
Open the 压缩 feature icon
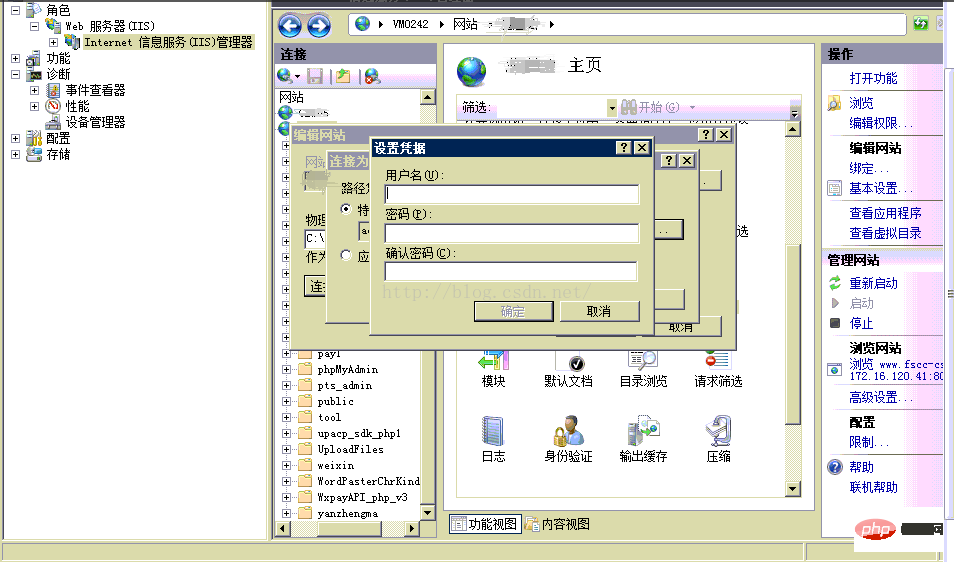click(x=718, y=431)
